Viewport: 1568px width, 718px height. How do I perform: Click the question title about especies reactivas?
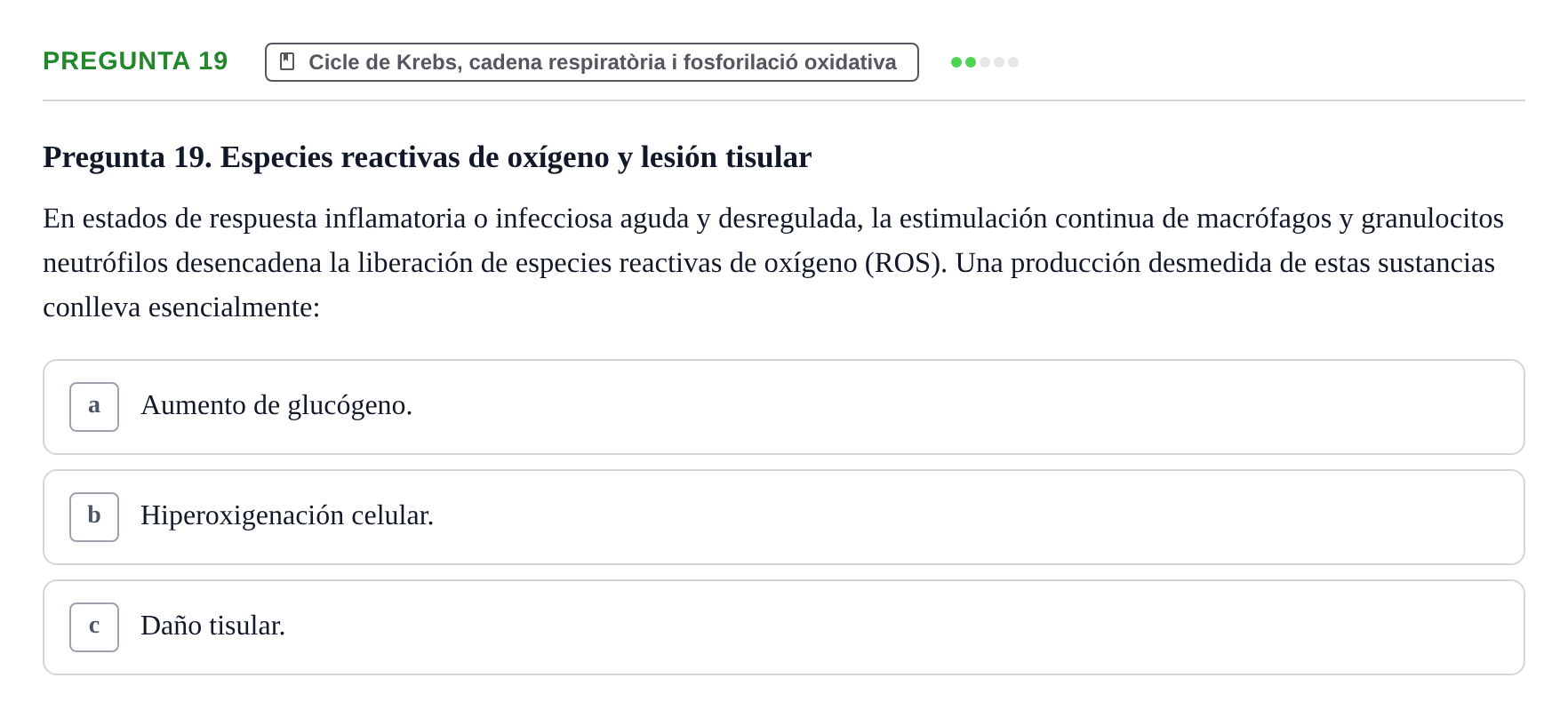tap(427, 157)
